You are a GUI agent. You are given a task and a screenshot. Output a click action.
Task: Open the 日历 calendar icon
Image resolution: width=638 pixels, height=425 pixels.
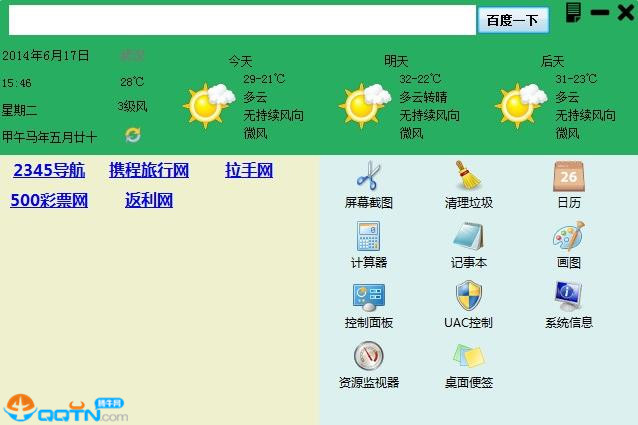(568, 177)
